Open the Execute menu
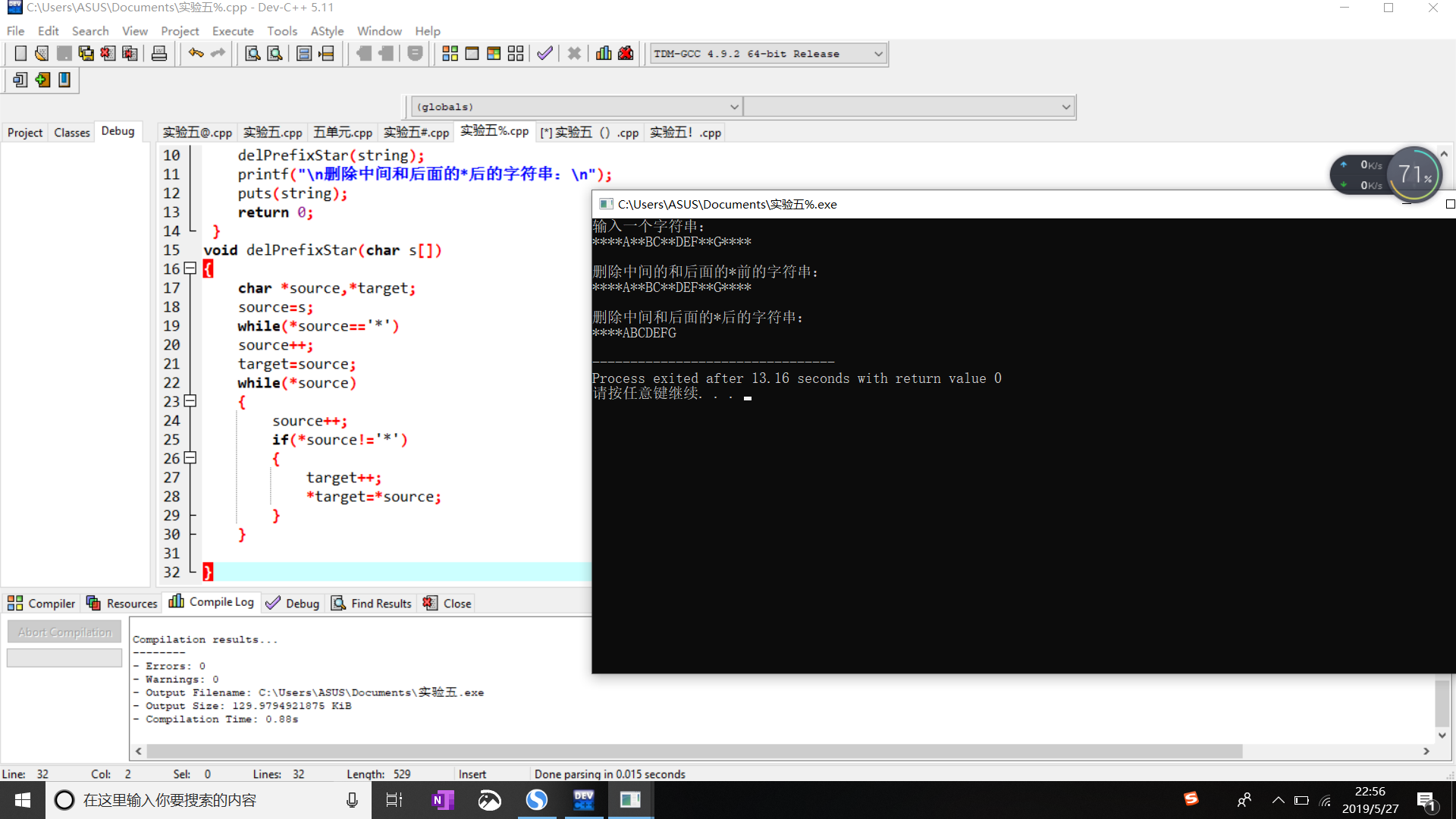The height and width of the screenshot is (819, 1456). point(233,31)
